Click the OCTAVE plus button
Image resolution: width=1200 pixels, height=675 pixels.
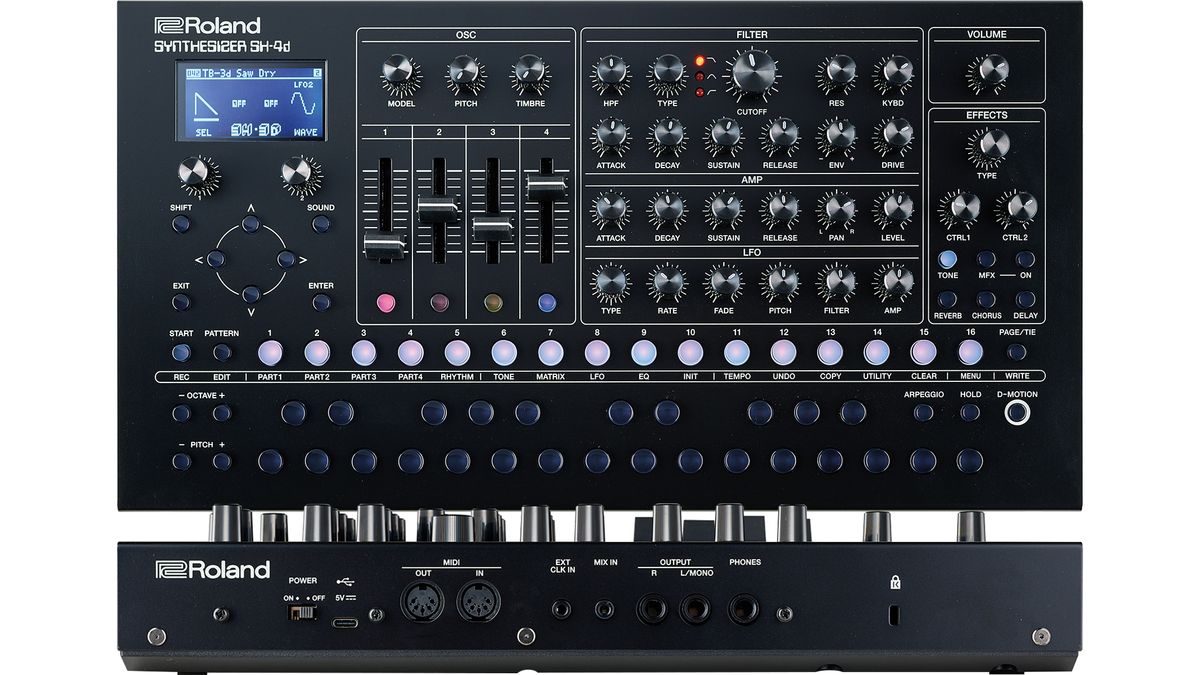[222, 412]
